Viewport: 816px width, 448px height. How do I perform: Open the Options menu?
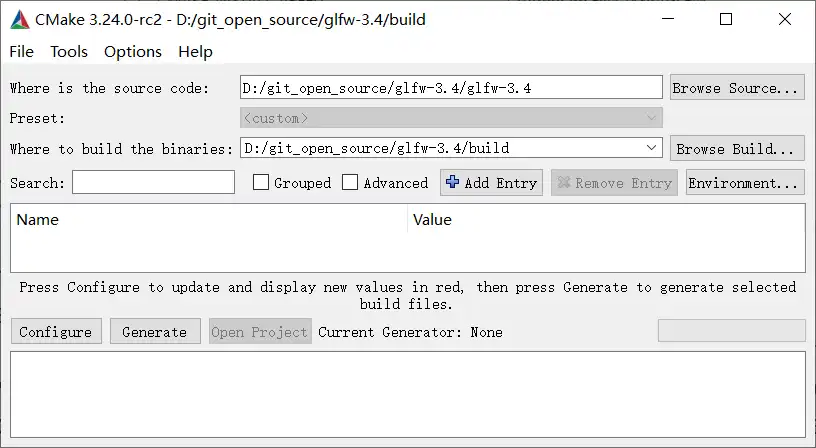tap(132, 51)
